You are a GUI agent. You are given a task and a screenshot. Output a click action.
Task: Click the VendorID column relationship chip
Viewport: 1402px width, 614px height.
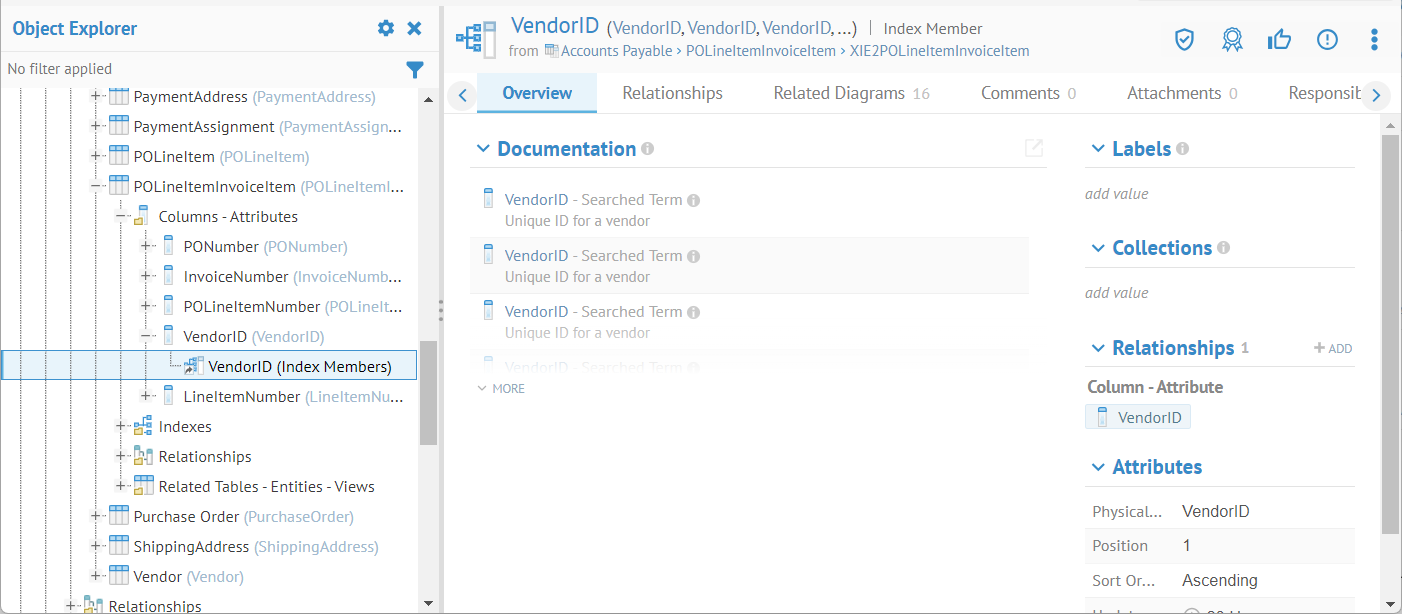1138,417
